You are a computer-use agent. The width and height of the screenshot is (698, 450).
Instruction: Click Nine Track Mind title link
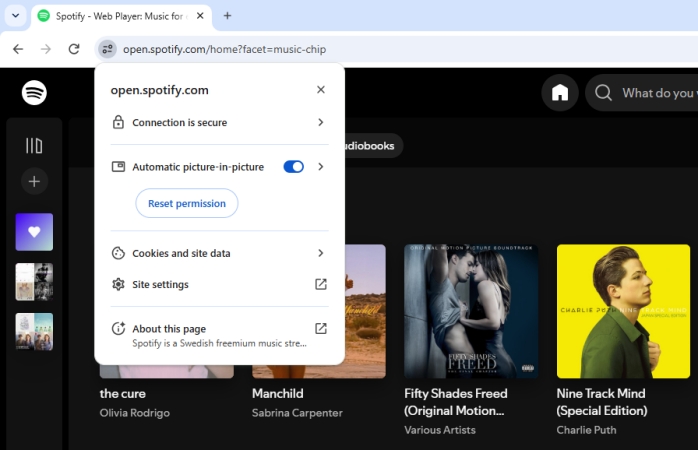(x=601, y=402)
